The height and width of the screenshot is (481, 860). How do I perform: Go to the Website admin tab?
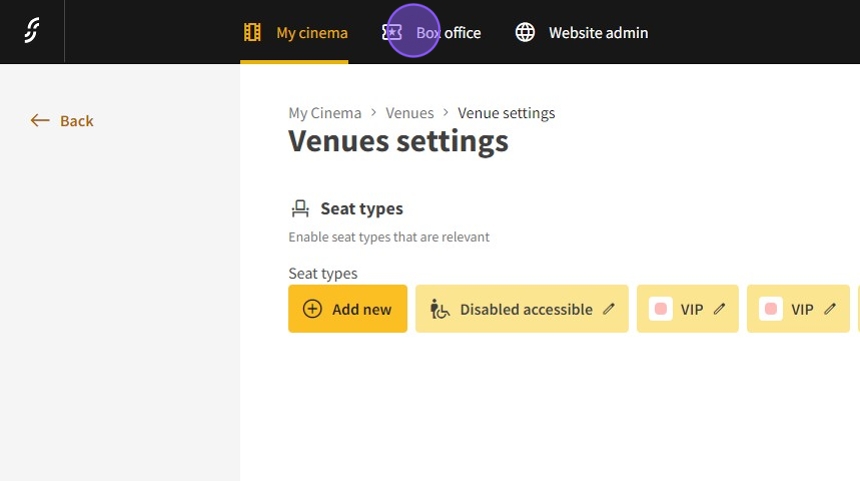pyautogui.click(x=598, y=33)
